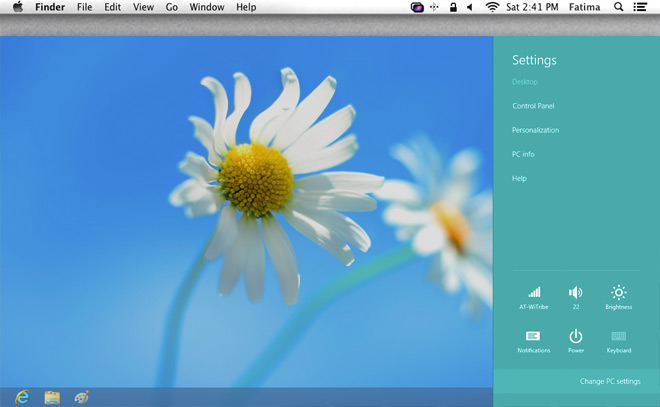Open the File menu in menu bar
Image resolution: width=660 pixels, height=407 pixels.
click(85, 7)
